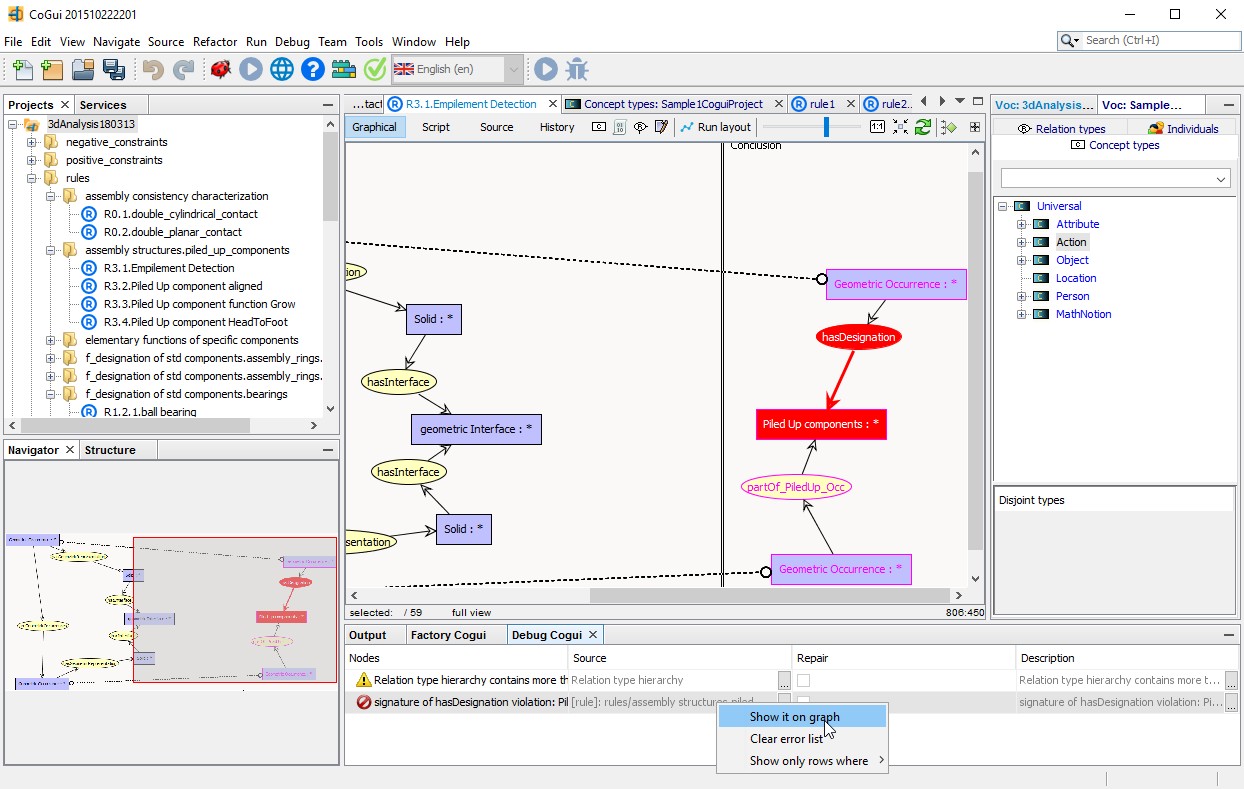
Task: Click the Navigator graph thumbnail
Action: 171,612
